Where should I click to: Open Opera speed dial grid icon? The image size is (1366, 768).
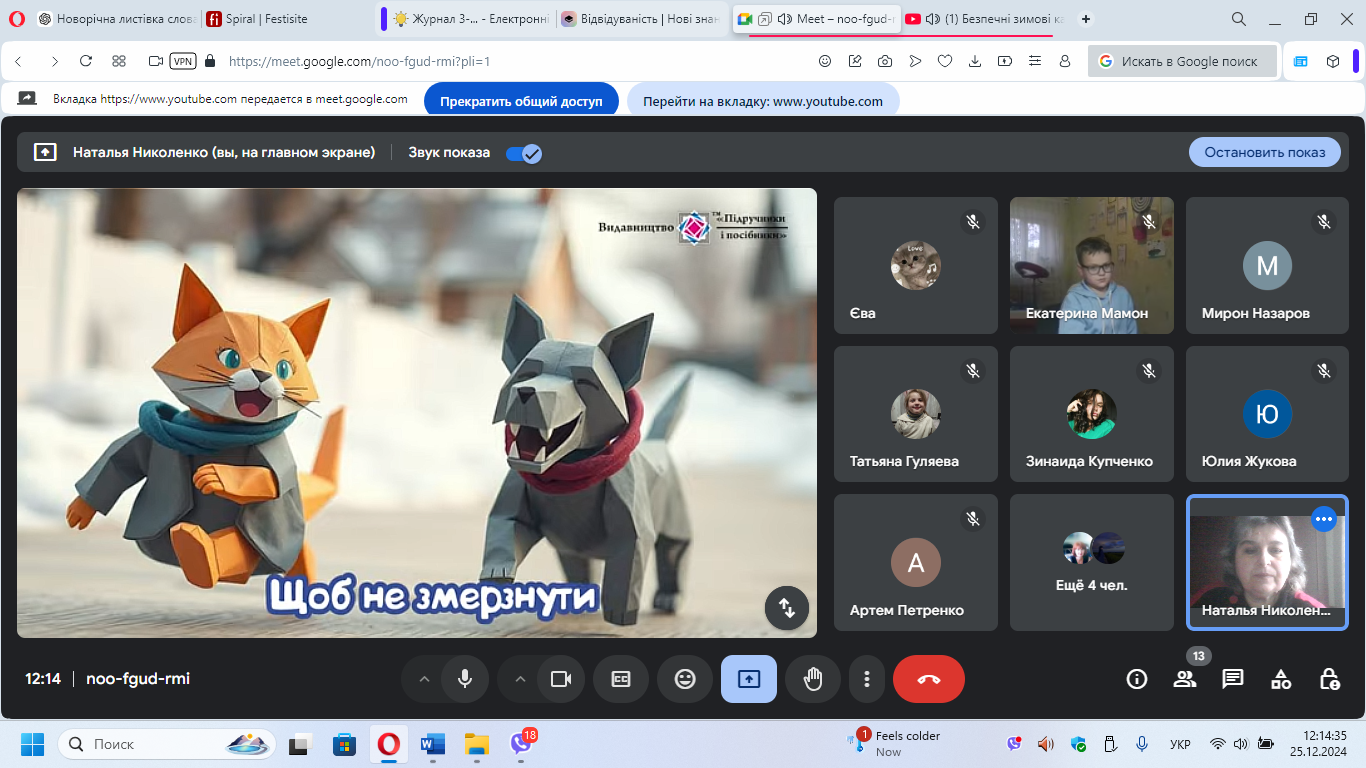tap(119, 61)
